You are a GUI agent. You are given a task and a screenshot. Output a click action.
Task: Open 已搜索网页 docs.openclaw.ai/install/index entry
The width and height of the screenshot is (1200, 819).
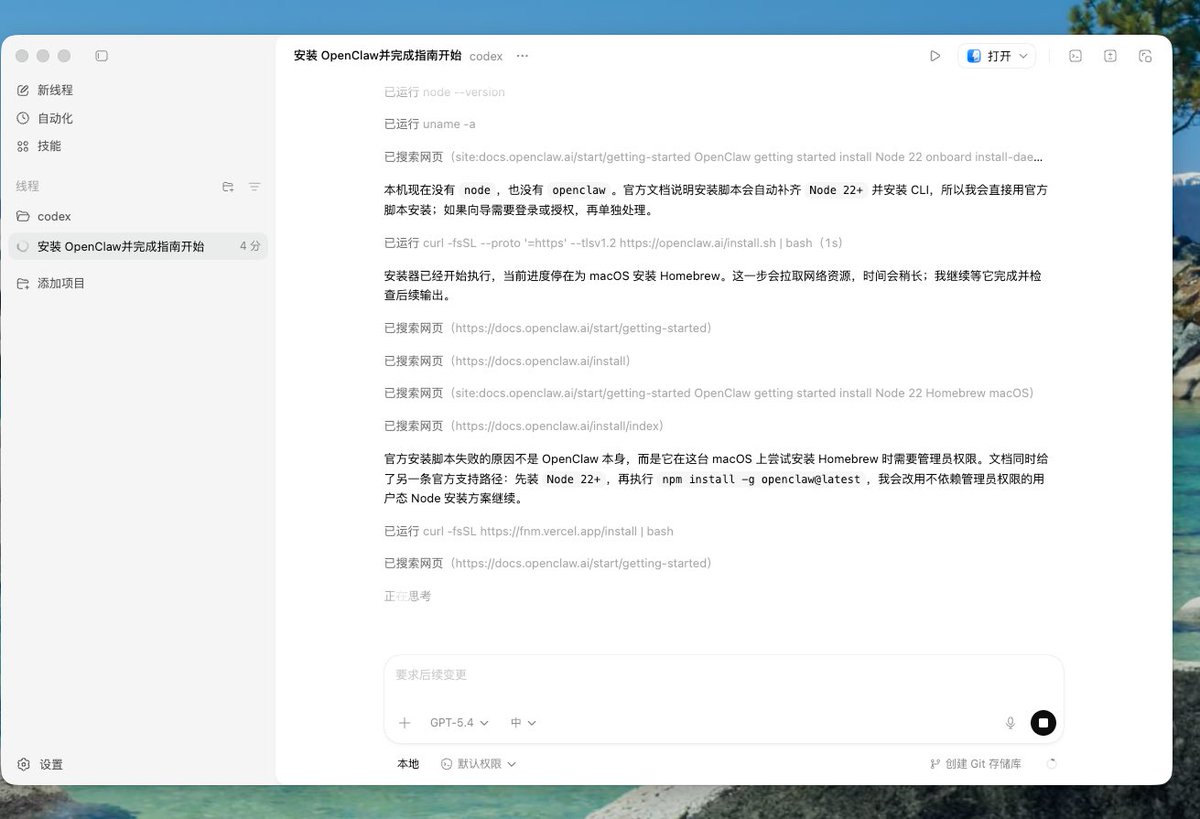pyautogui.click(x=524, y=426)
